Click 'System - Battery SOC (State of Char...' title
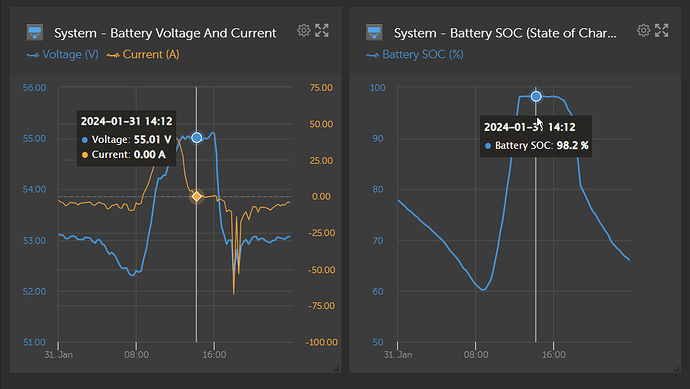Image resolution: width=690 pixels, height=389 pixels. tap(505, 33)
